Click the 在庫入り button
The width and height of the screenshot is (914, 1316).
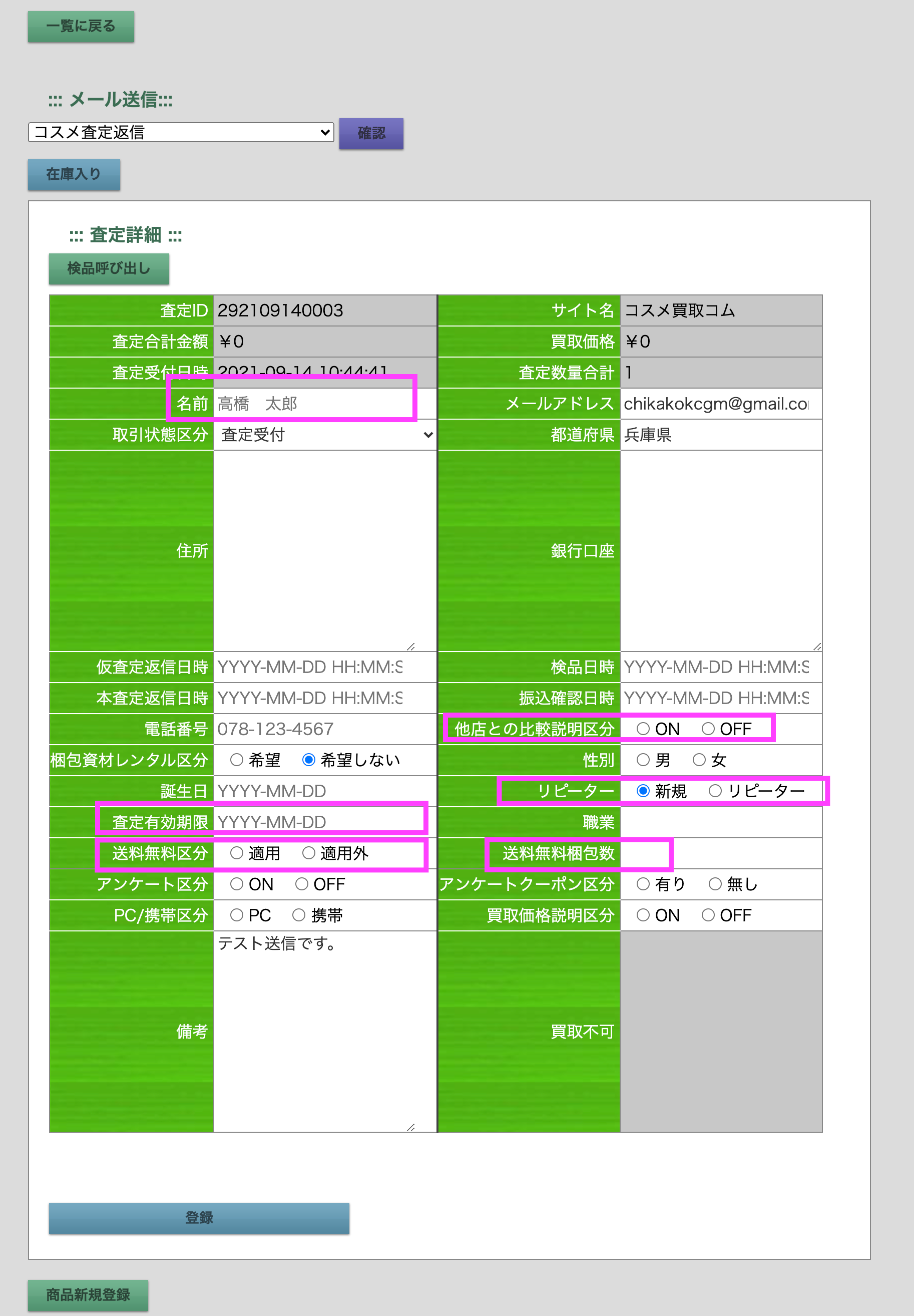(x=74, y=174)
